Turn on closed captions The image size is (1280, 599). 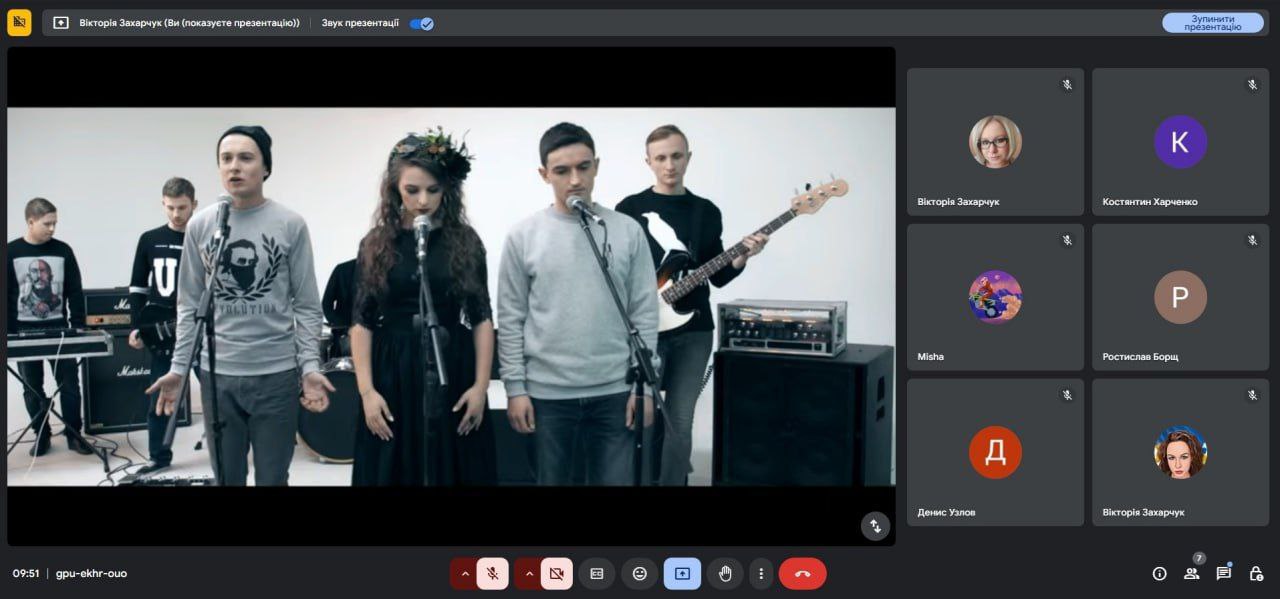coord(597,574)
